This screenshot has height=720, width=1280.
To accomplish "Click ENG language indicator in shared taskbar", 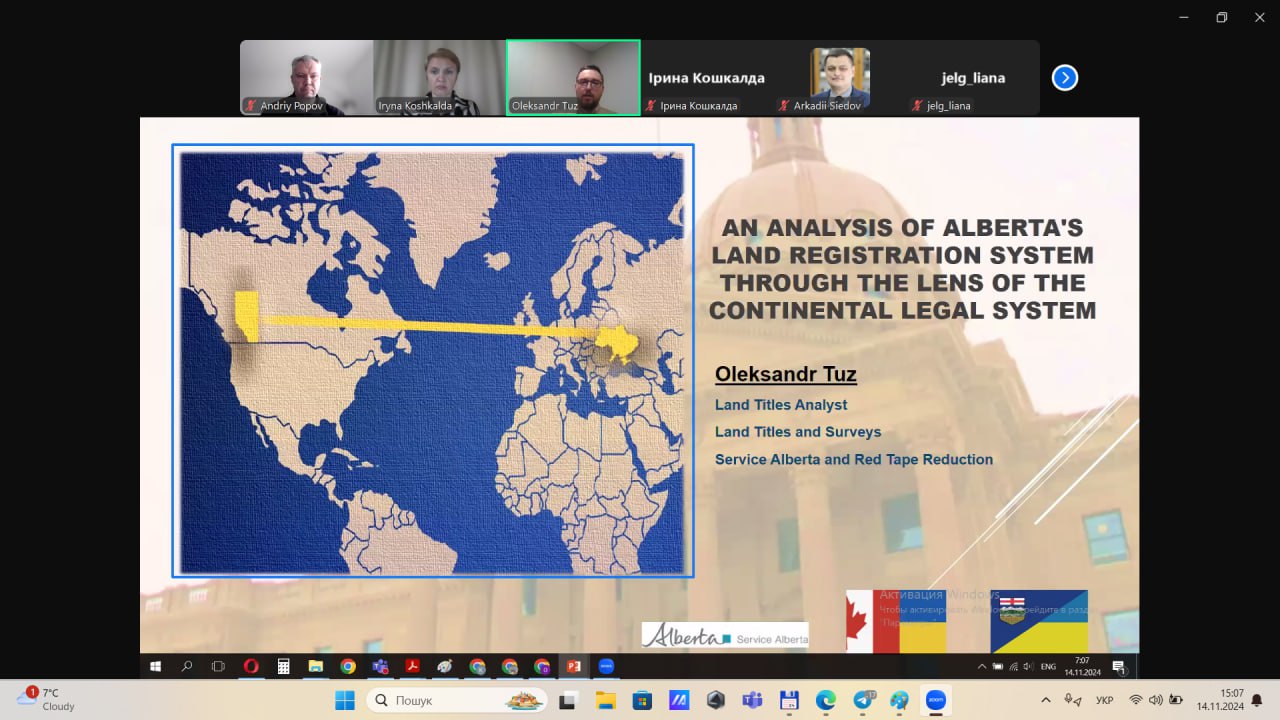I will pyautogui.click(x=1048, y=666).
